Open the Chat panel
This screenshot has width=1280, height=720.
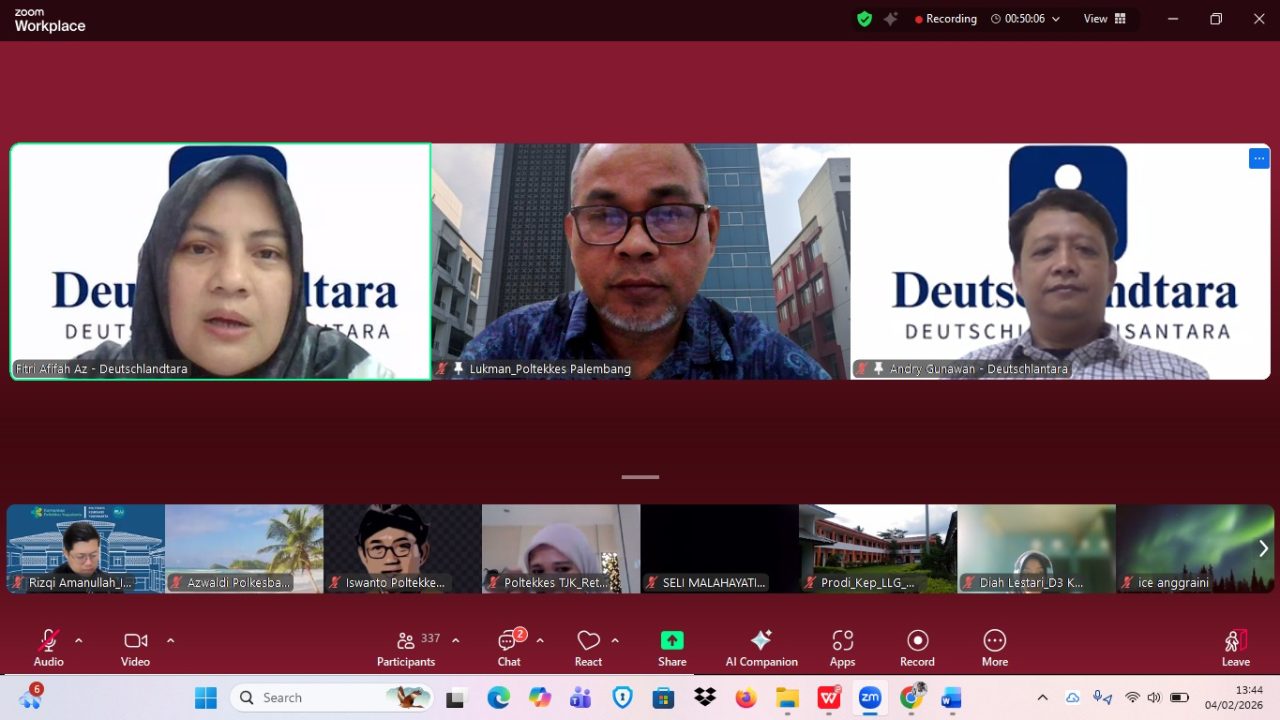click(509, 647)
